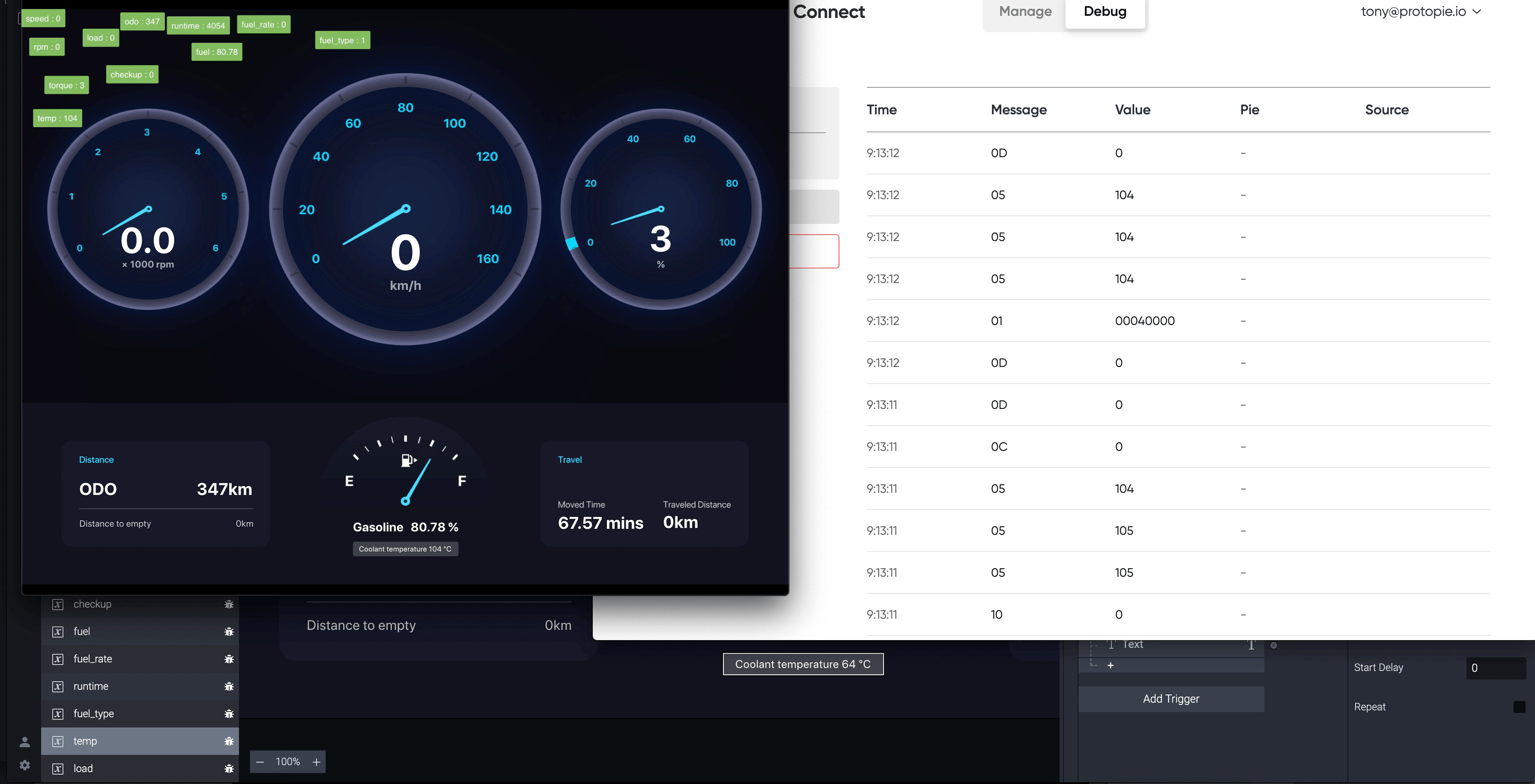Click zoom out minus button
The image size is (1535, 784).
260,762
